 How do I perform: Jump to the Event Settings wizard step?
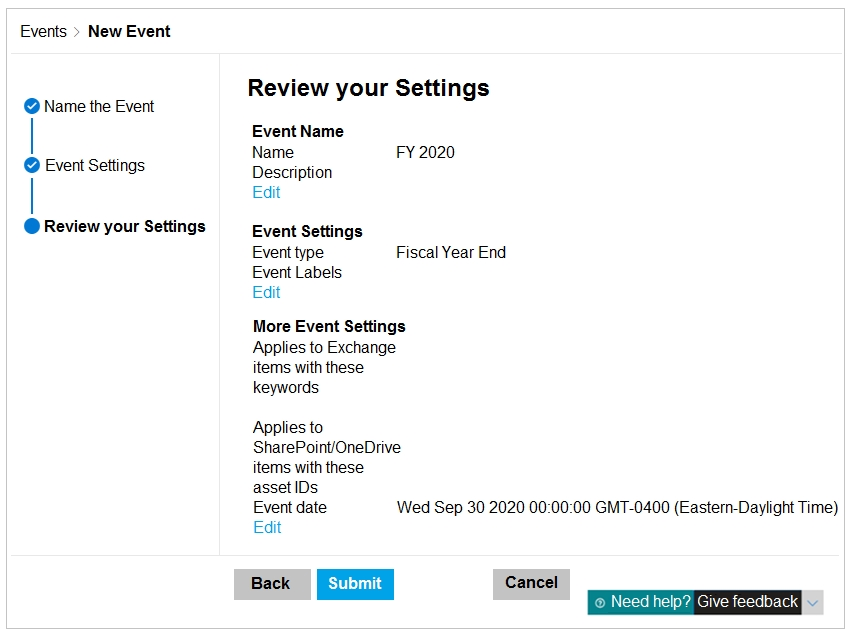[x=95, y=165]
